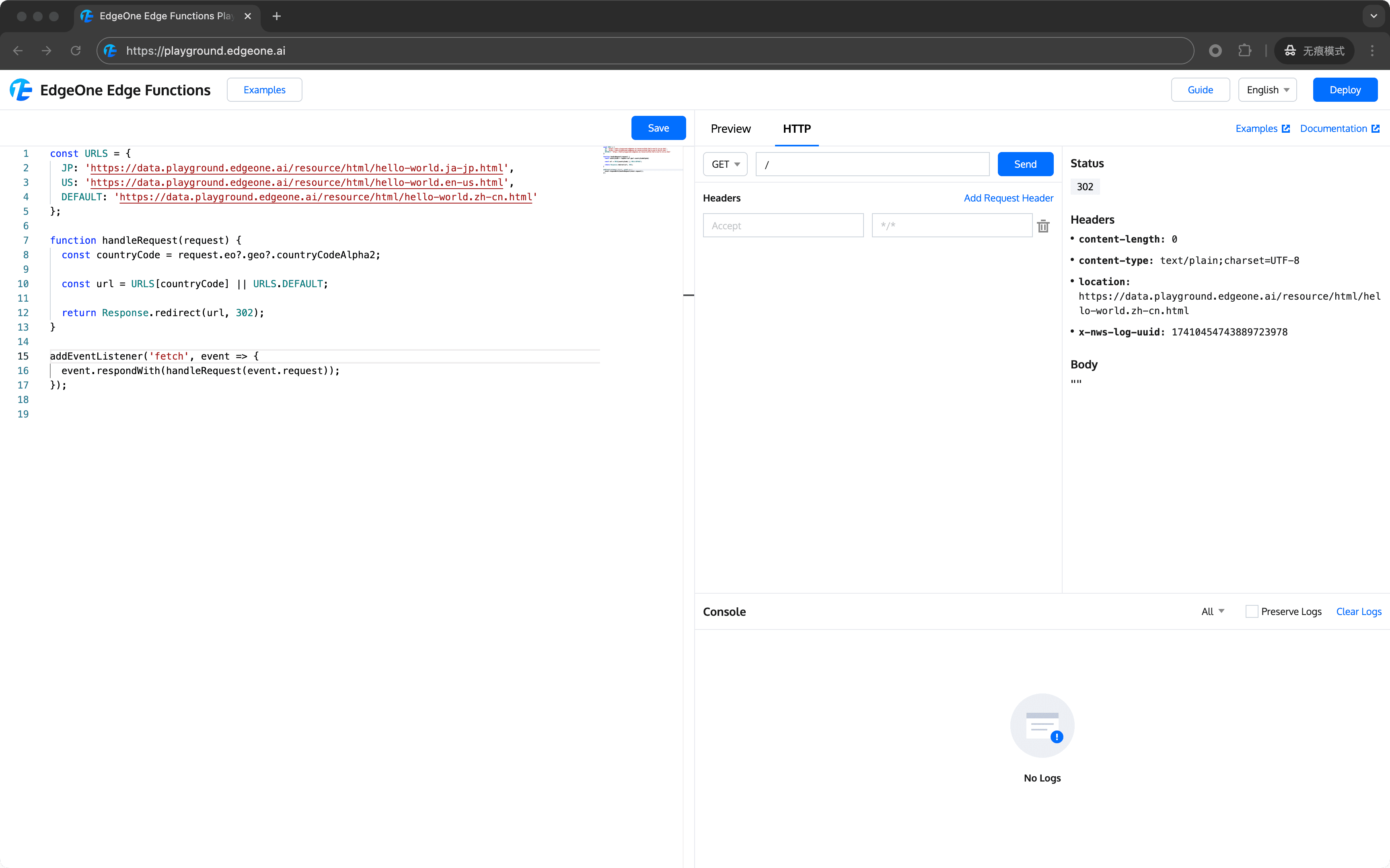1390x868 pixels.
Task: Delete the Accept request header row
Action: (1043, 226)
